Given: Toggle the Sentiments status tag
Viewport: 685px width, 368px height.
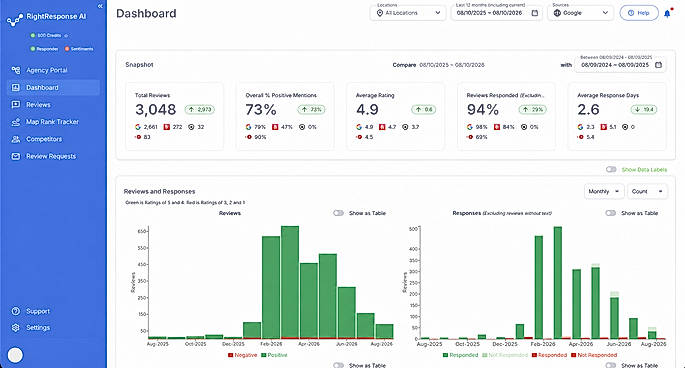Looking at the screenshot, I should click(79, 49).
